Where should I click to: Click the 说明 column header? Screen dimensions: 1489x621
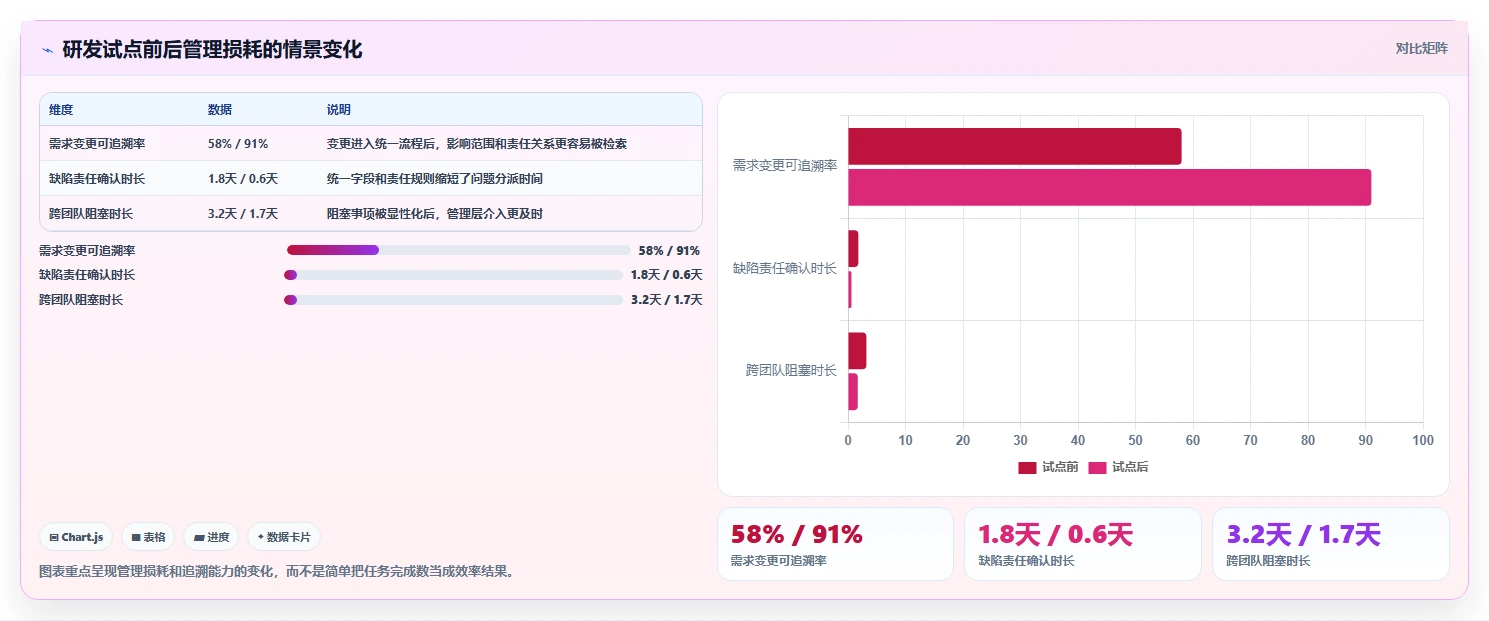coord(339,110)
